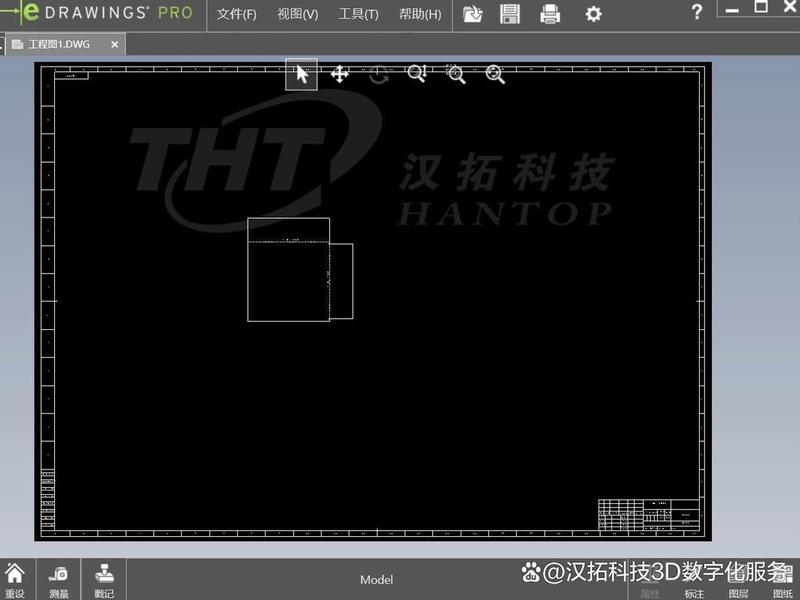Open the 标注 markup panel
This screenshot has width=800, height=600.
coord(694,593)
